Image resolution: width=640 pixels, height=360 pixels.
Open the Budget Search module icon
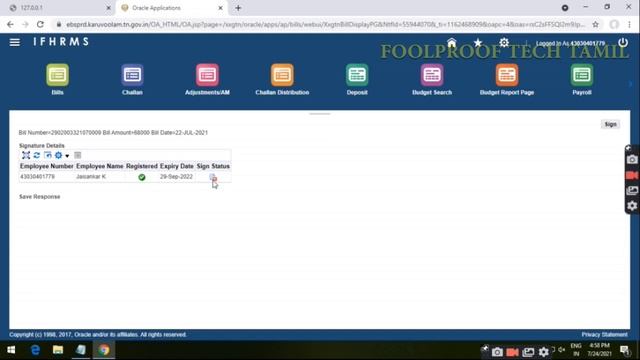[432, 75]
